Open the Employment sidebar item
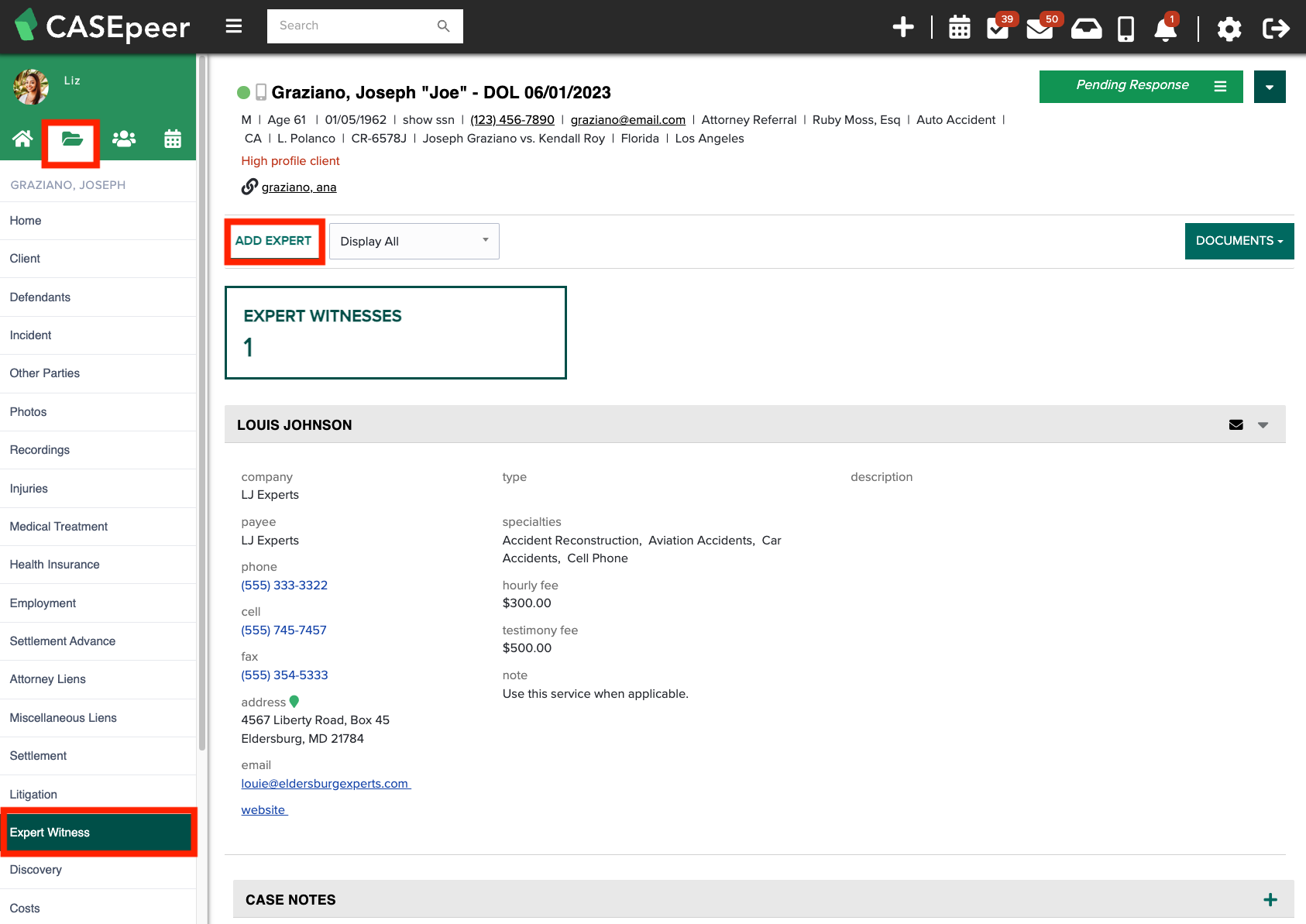 98,603
